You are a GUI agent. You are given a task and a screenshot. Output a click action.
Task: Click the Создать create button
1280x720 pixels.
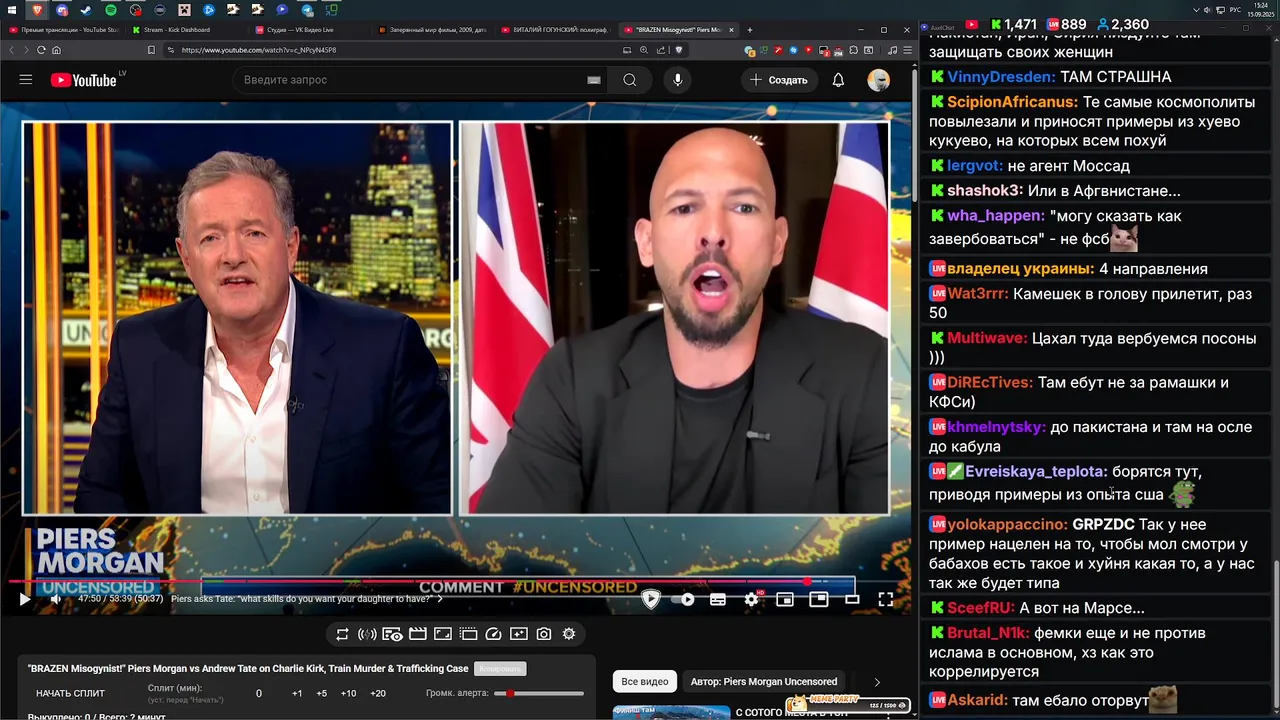[779, 80]
